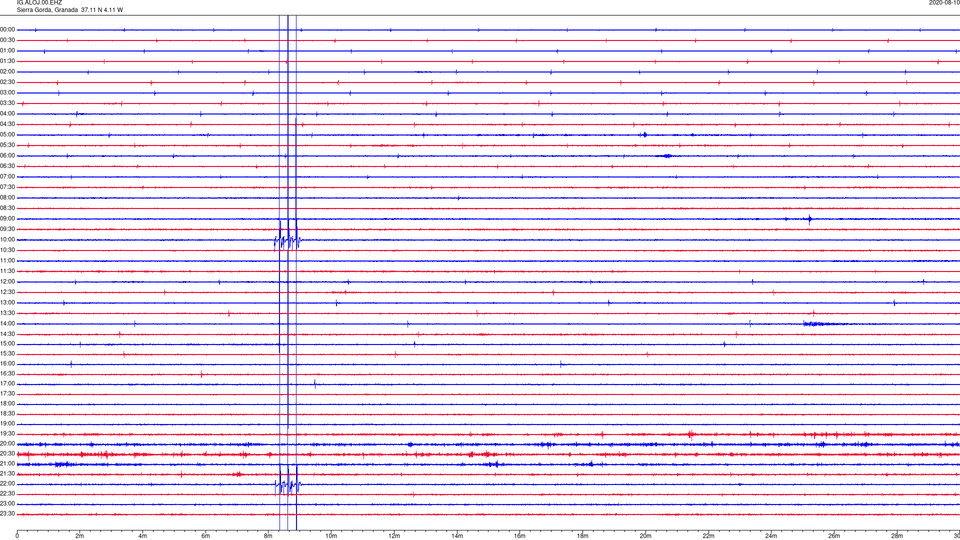Select the 04:30 time row label

point(8,124)
